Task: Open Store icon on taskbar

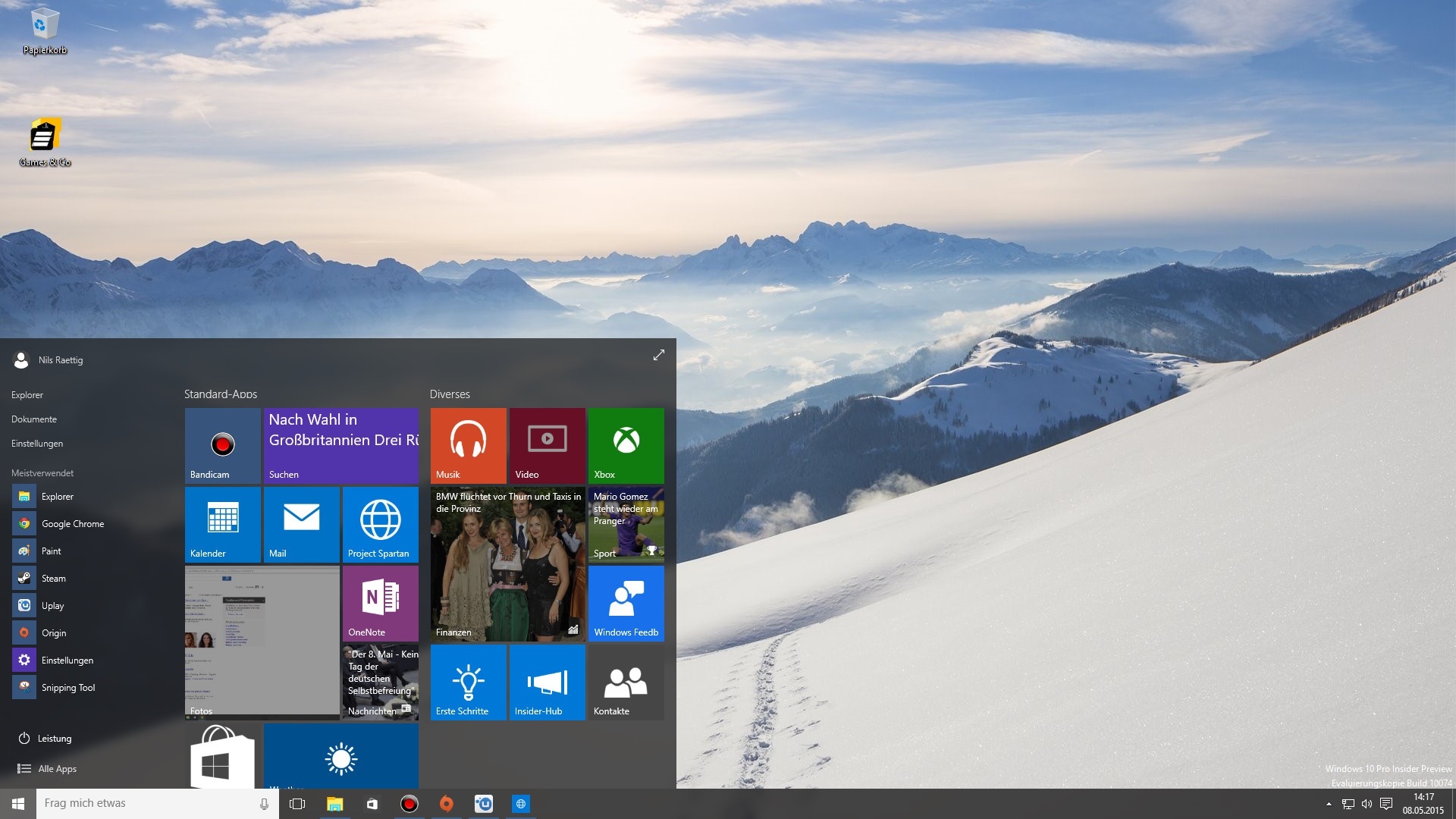Action: click(x=372, y=804)
